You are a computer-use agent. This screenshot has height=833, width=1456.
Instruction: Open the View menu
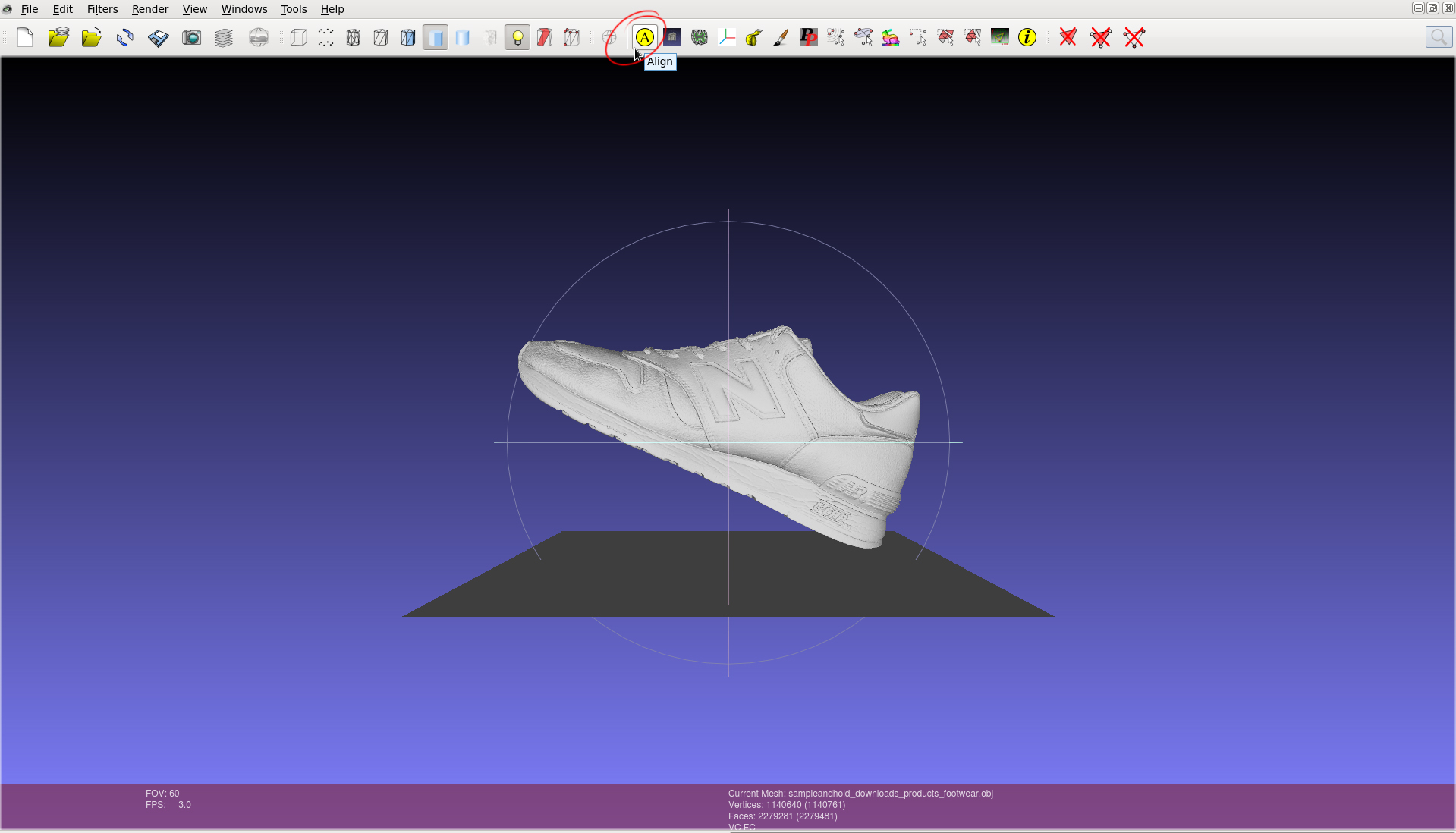(x=195, y=9)
